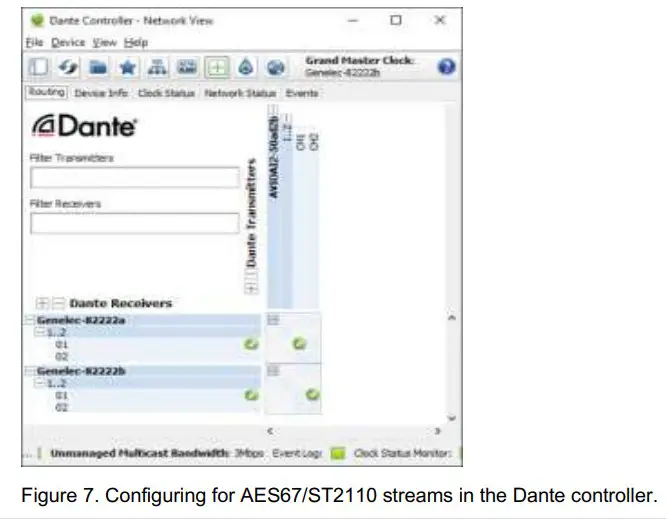Image resolution: width=666 pixels, height=520 pixels.
Task: Open the Help menu
Action: (136, 42)
